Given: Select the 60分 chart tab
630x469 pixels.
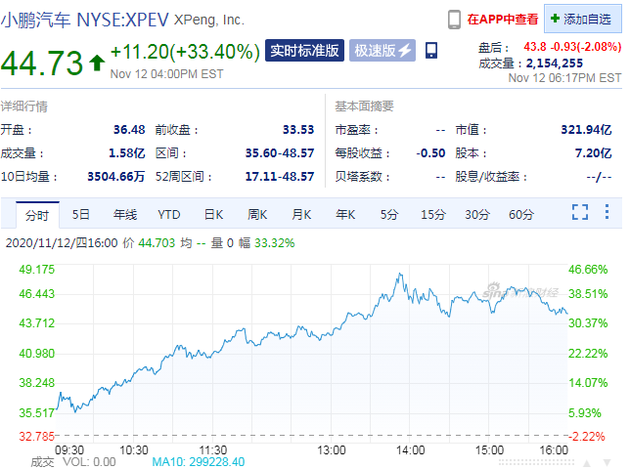Looking at the screenshot, I should click(x=521, y=215).
